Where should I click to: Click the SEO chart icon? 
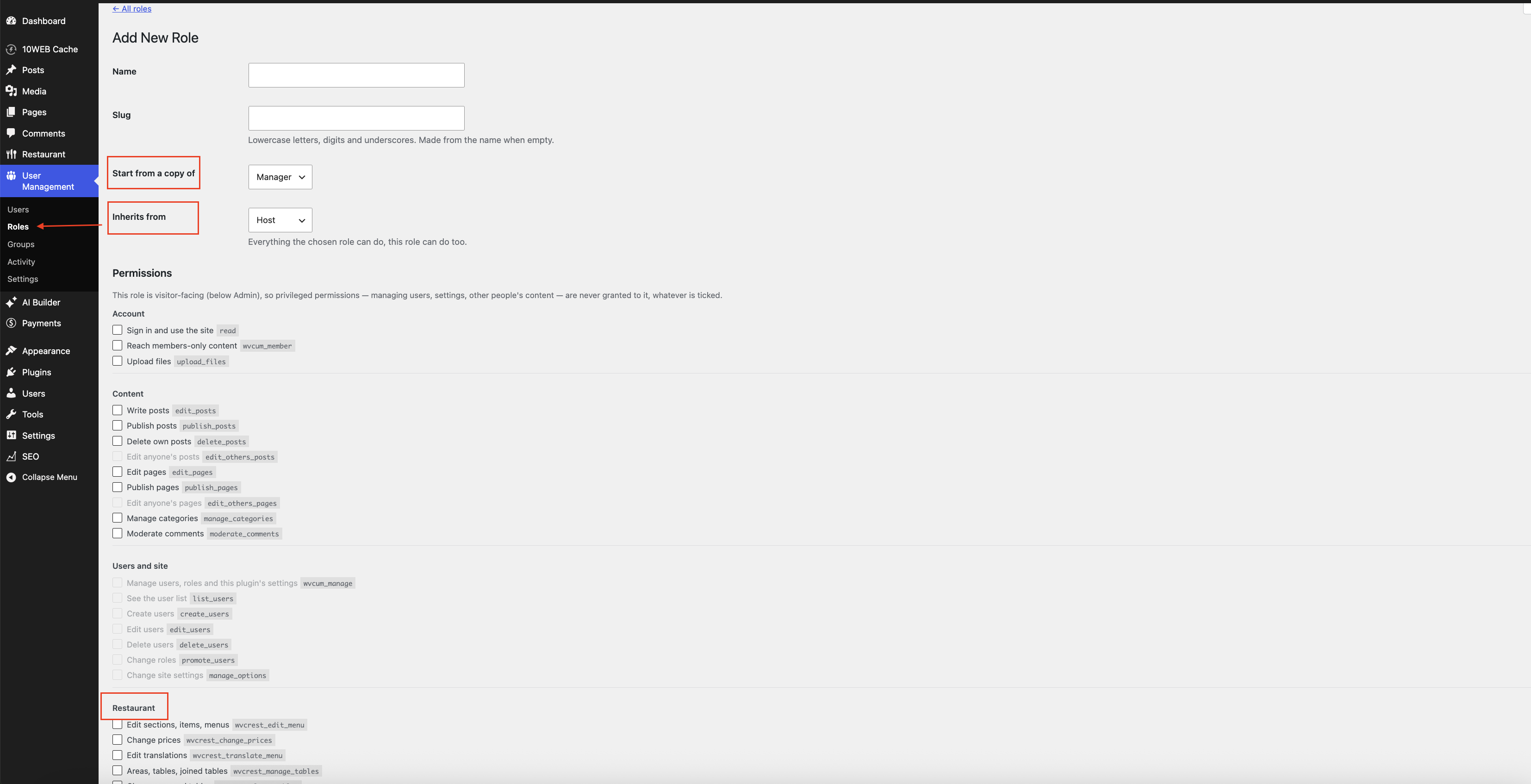[x=11, y=456]
